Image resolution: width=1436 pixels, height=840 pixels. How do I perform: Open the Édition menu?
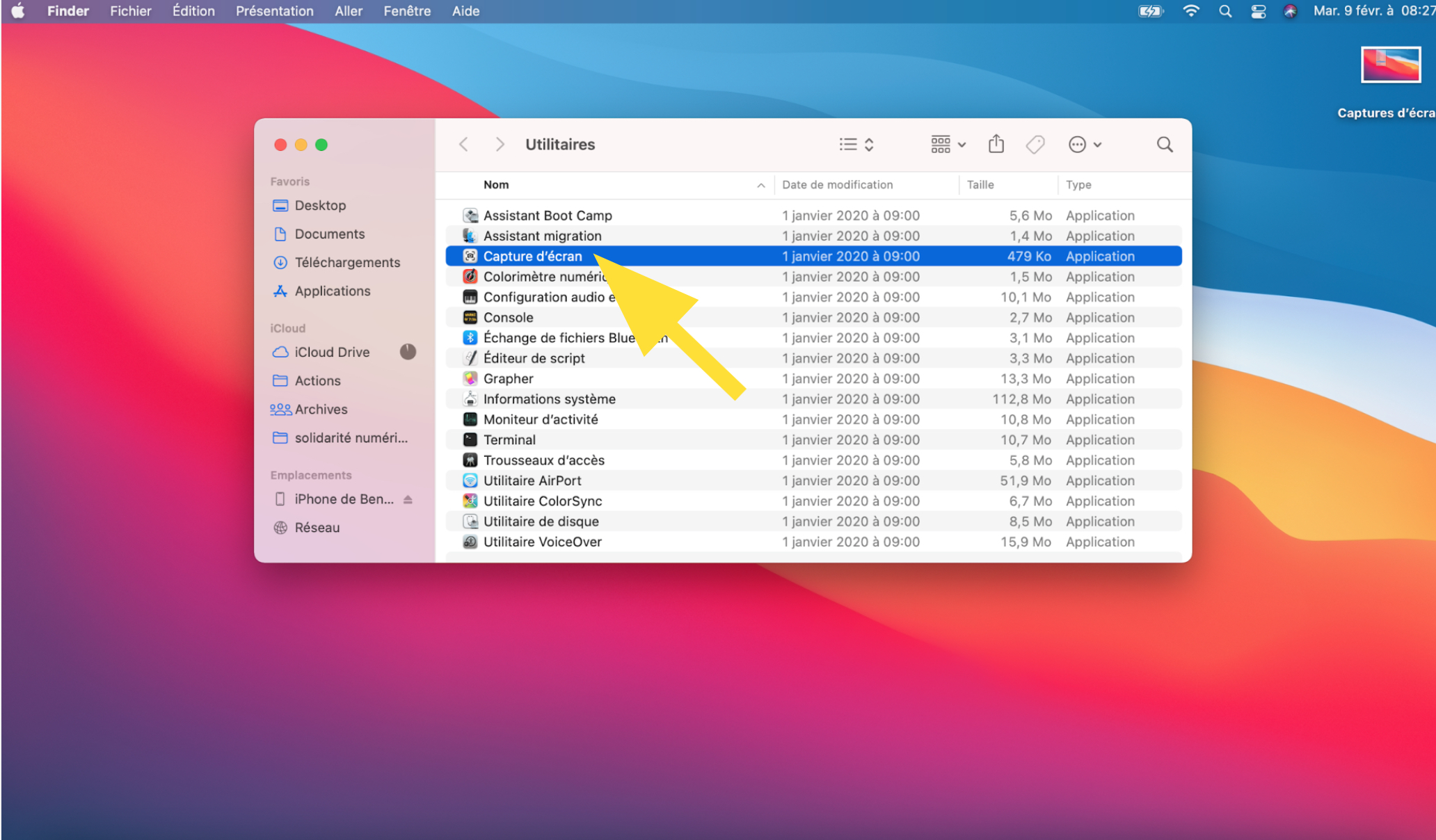[193, 11]
